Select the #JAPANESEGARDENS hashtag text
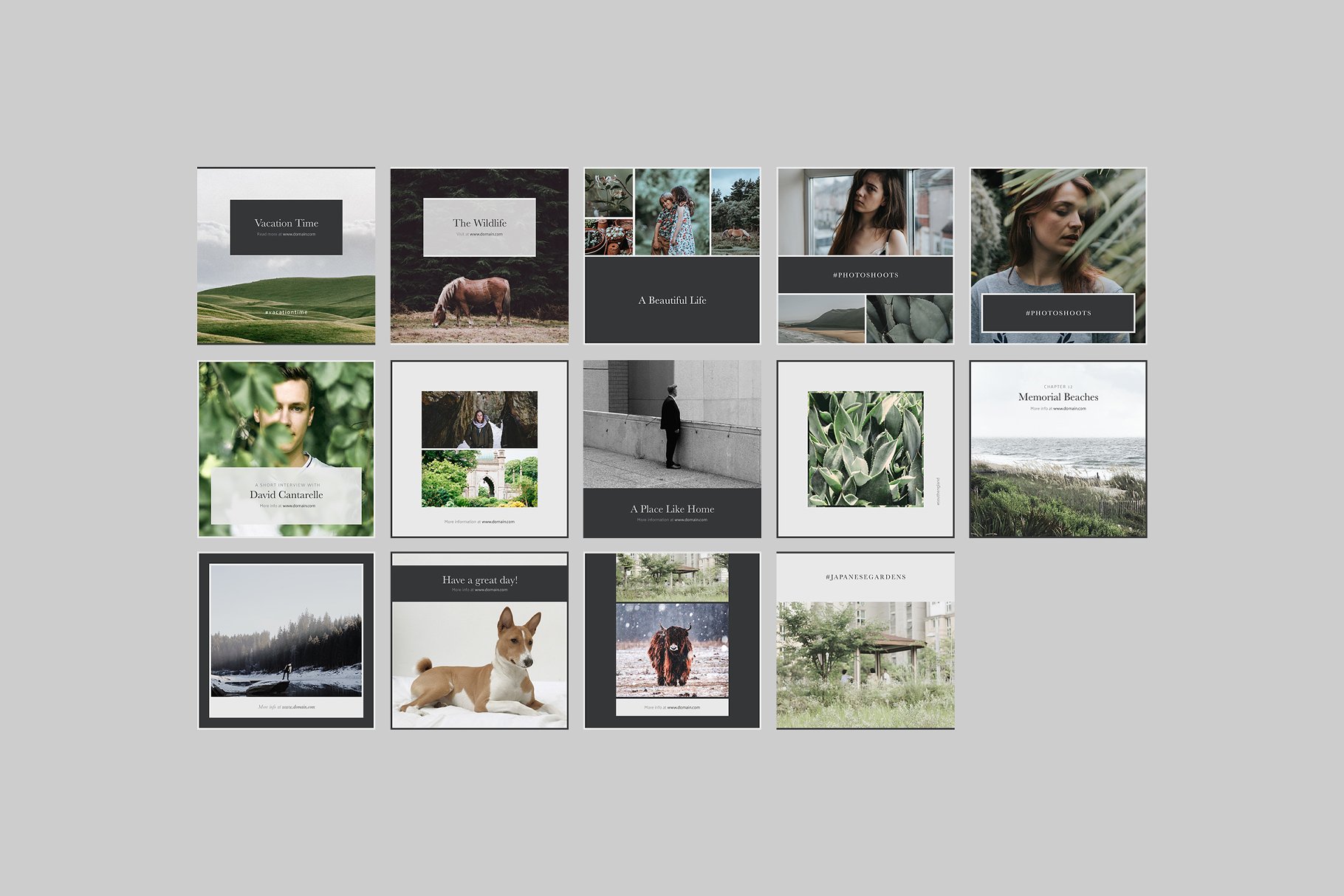Image resolution: width=1344 pixels, height=896 pixels. (865, 576)
